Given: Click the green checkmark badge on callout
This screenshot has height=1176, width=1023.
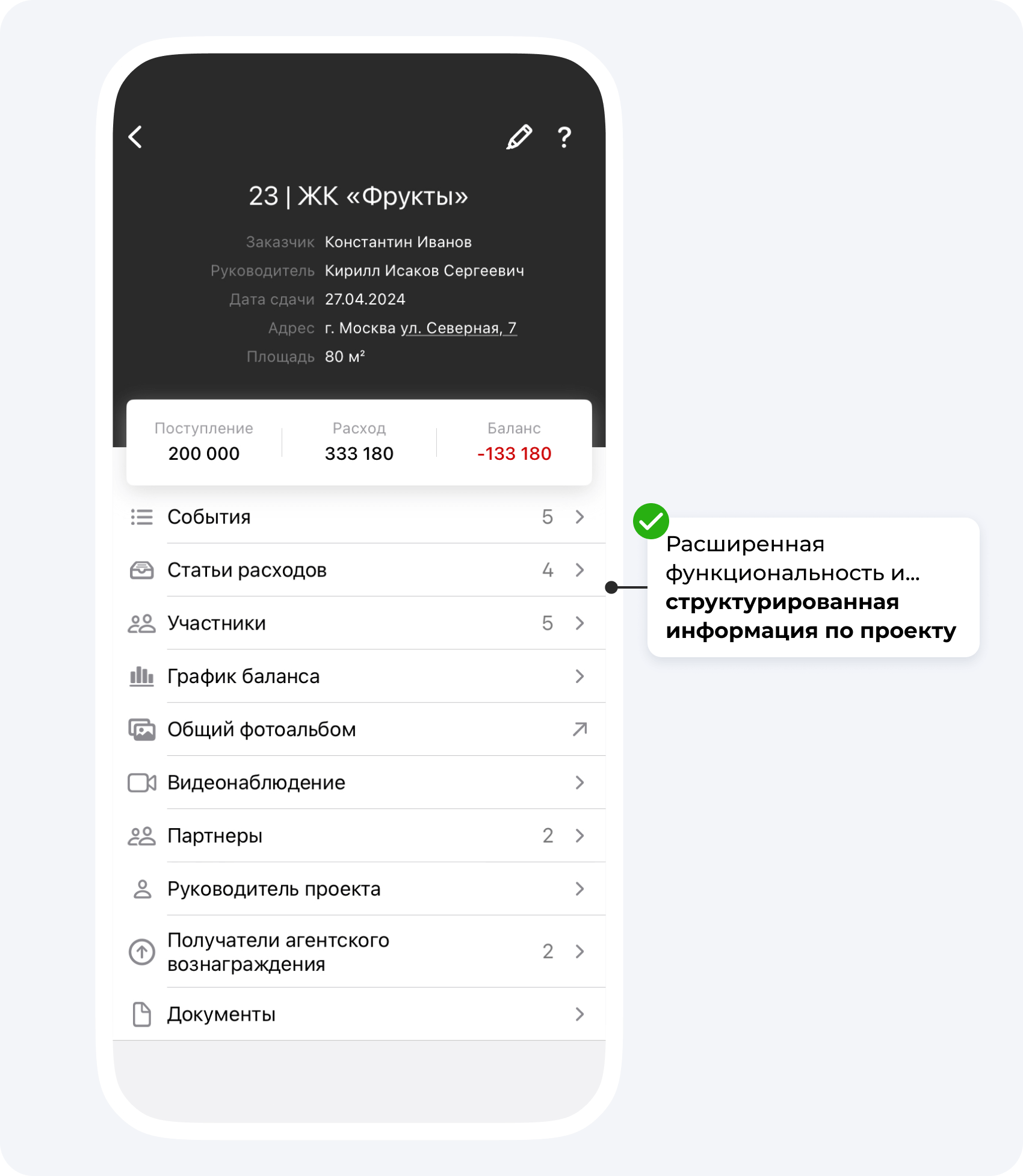Looking at the screenshot, I should pyautogui.click(x=651, y=521).
